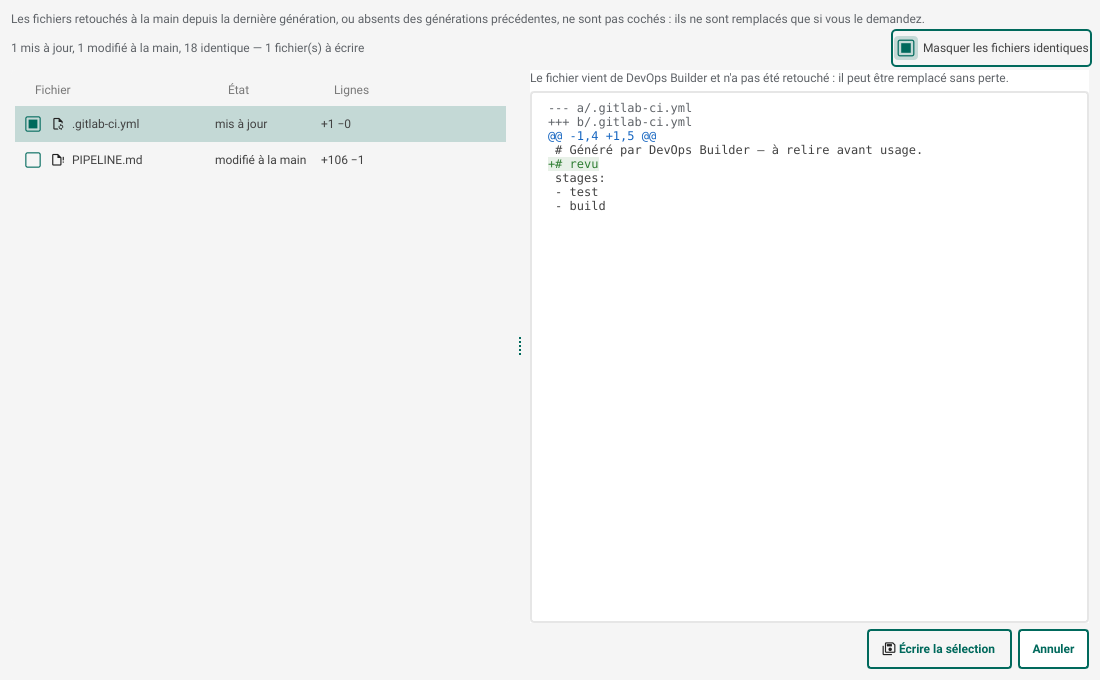Click the '- test' line in the diff
Viewport: 1100px width, 680px height.
577,192
